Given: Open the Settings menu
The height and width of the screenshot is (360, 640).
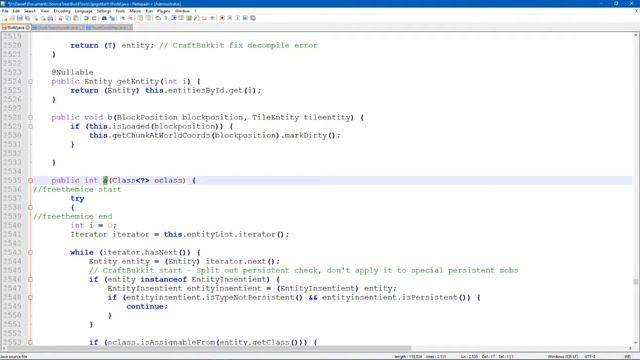Looking at the screenshot, I should (104, 11).
